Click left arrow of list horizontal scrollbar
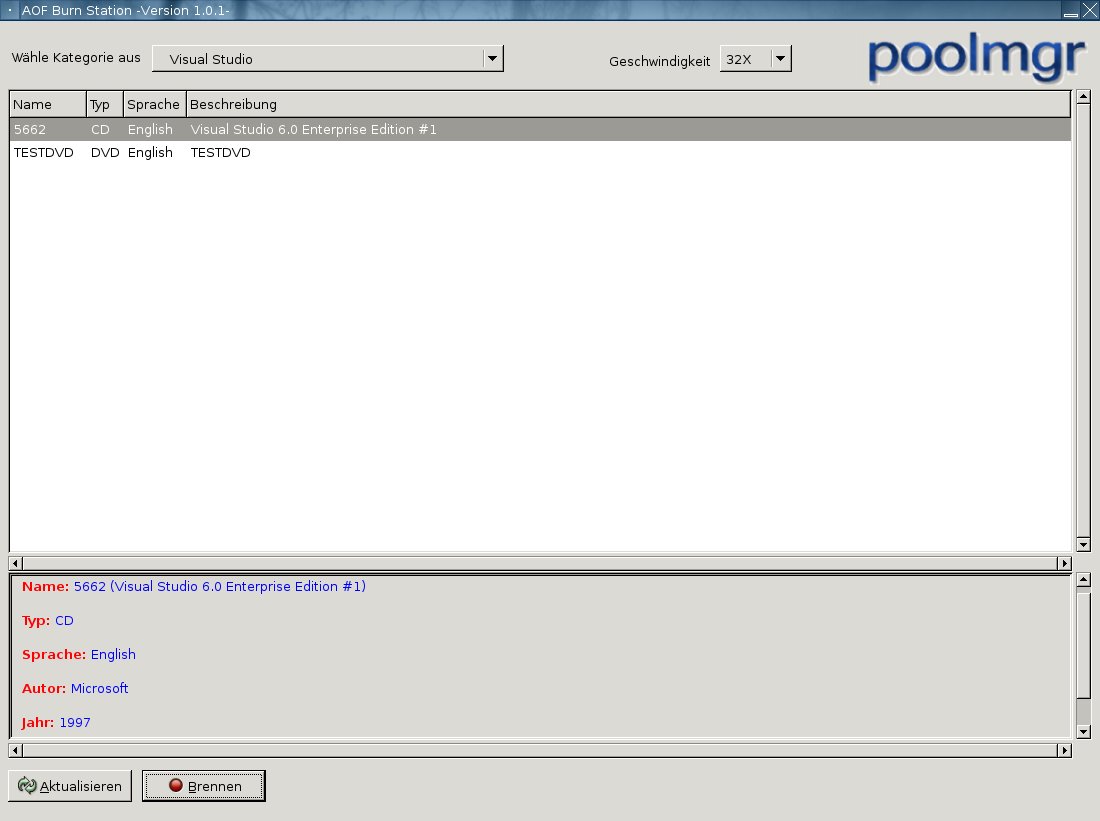 [15, 563]
